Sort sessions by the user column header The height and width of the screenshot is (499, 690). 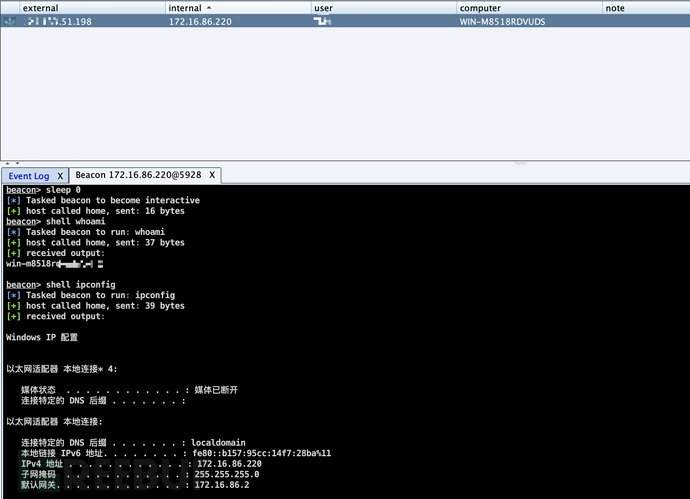pyautogui.click(x=323, y=8)
